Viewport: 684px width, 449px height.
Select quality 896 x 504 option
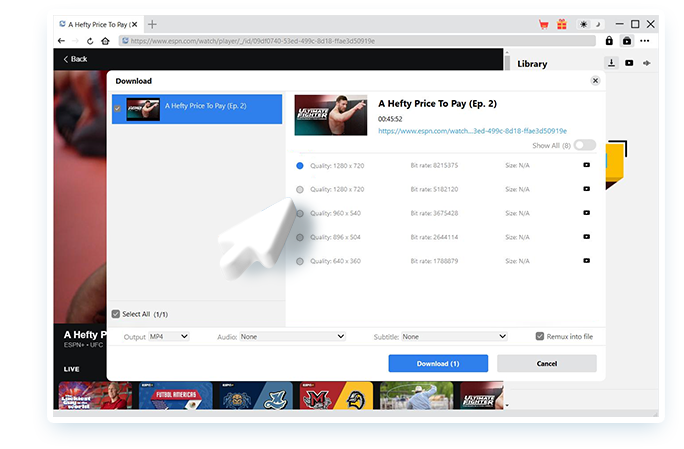pyautogui.click(x=300, y=237)
